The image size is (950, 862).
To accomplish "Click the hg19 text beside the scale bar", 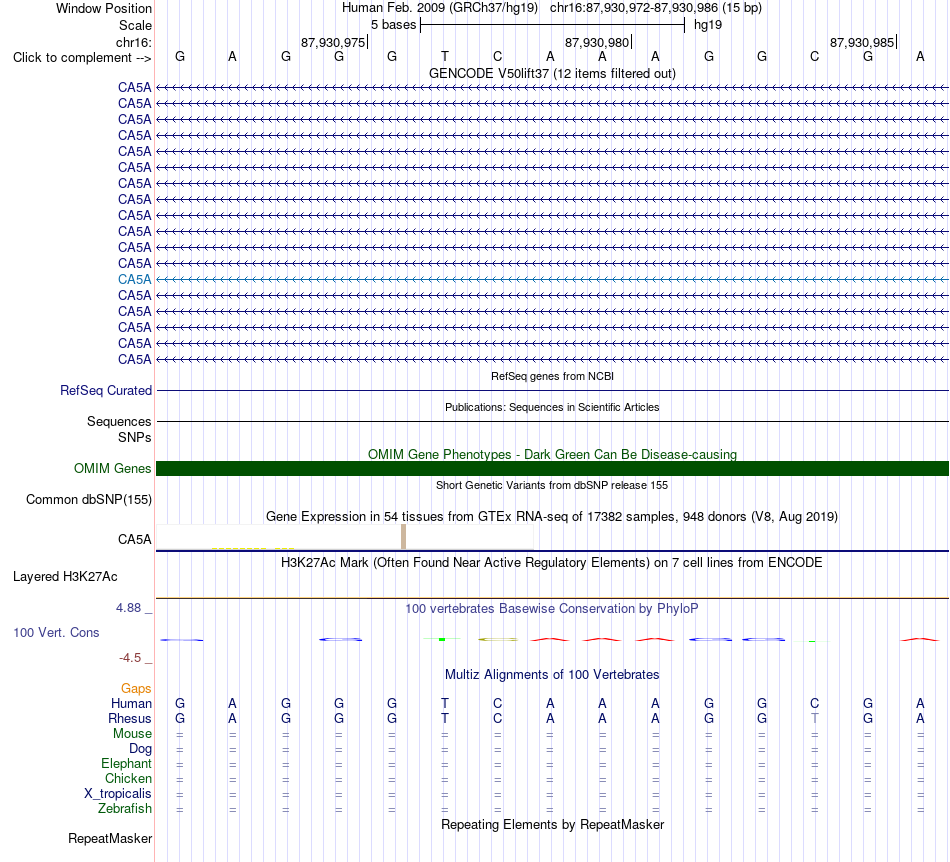I will tap(708, 25).
